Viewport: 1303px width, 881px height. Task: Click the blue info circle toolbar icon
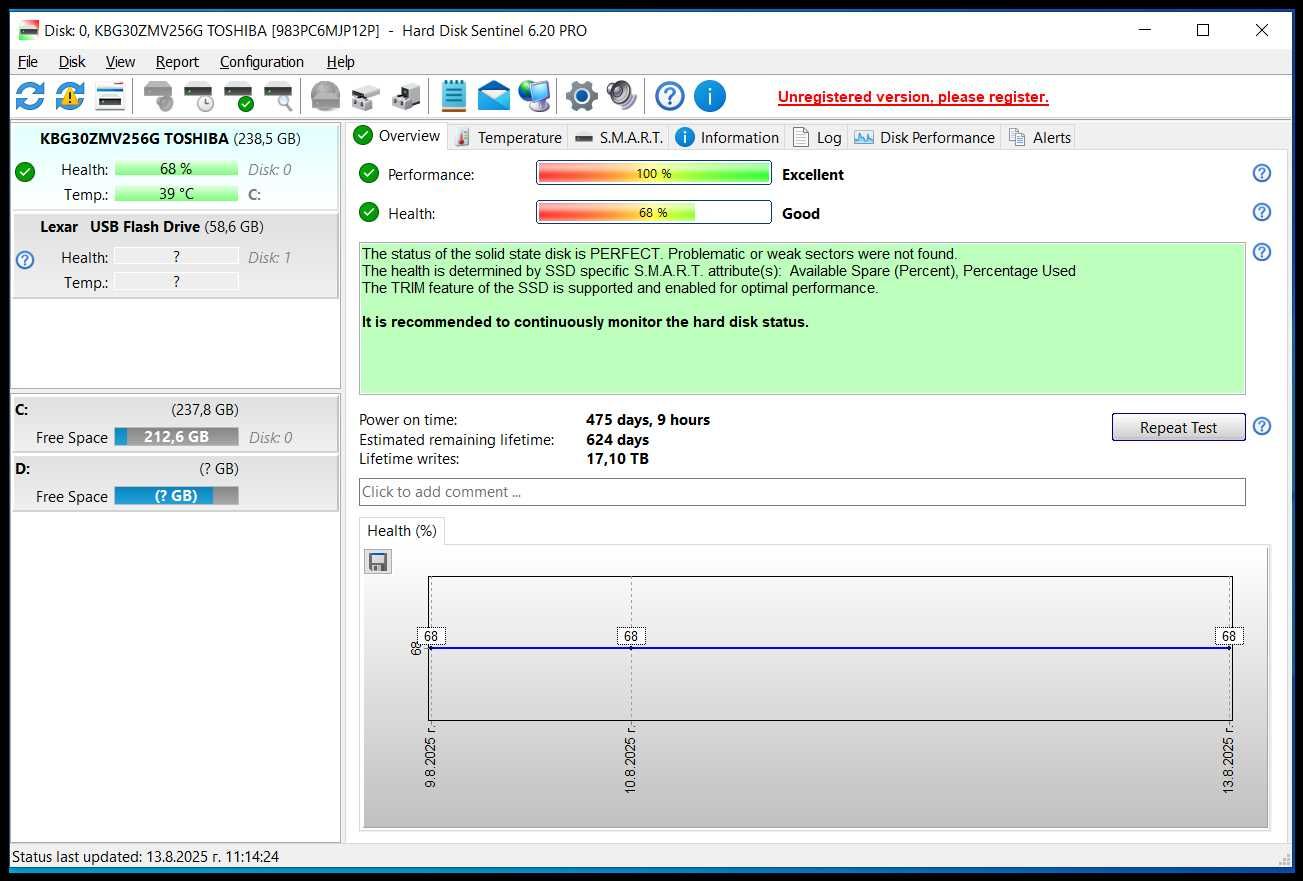pyautogui.click(x=710, y=96)
